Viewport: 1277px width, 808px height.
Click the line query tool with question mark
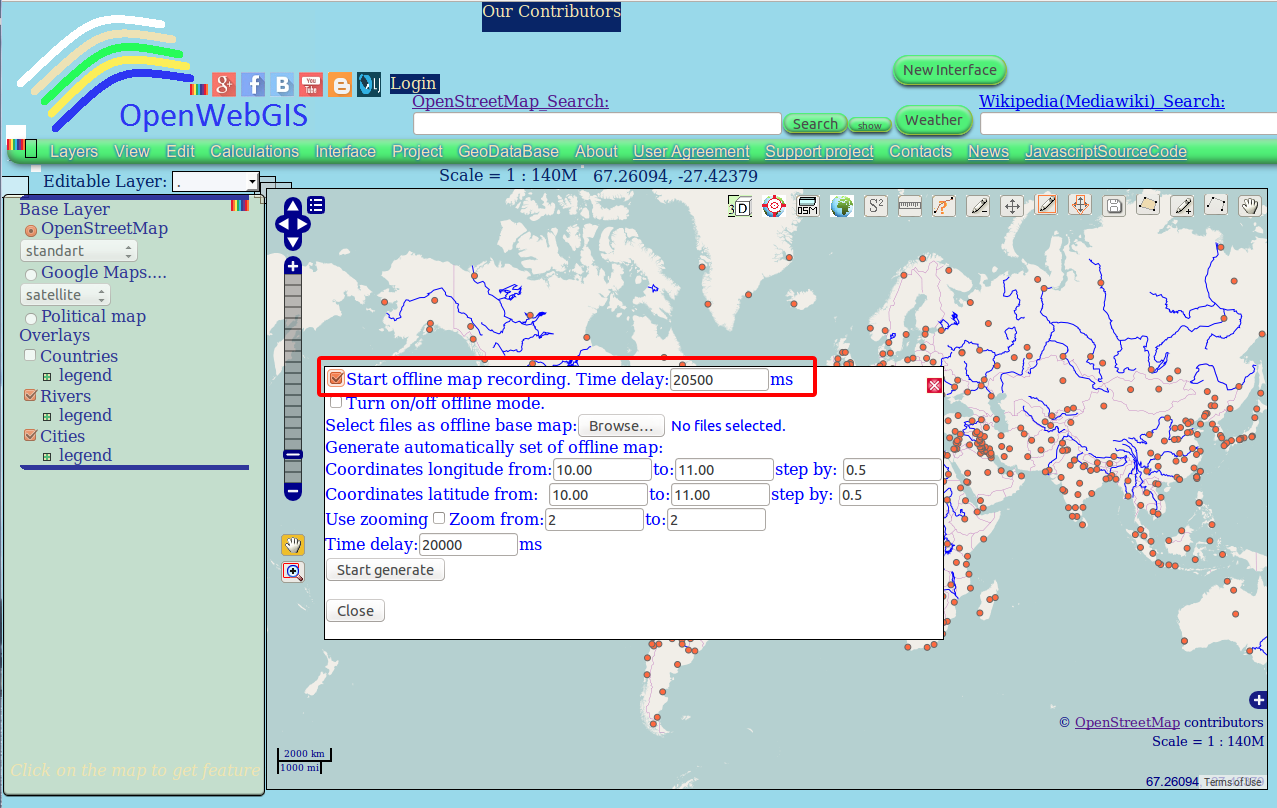pos(944,206)
